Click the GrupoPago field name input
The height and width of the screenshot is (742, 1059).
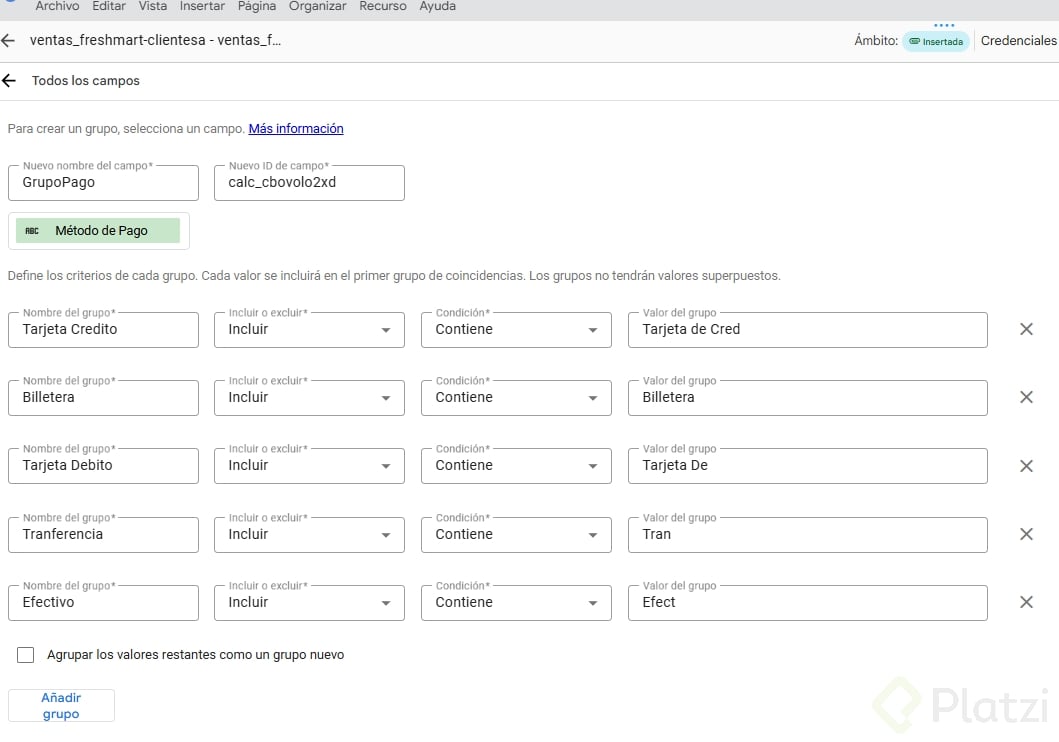103,184
